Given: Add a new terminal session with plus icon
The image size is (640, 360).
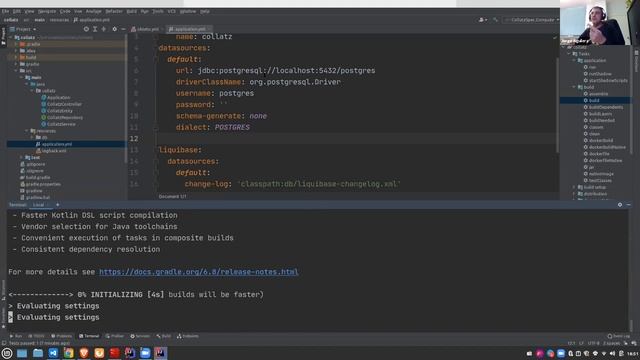Looking at the screenshot, I should coord(58,204).
